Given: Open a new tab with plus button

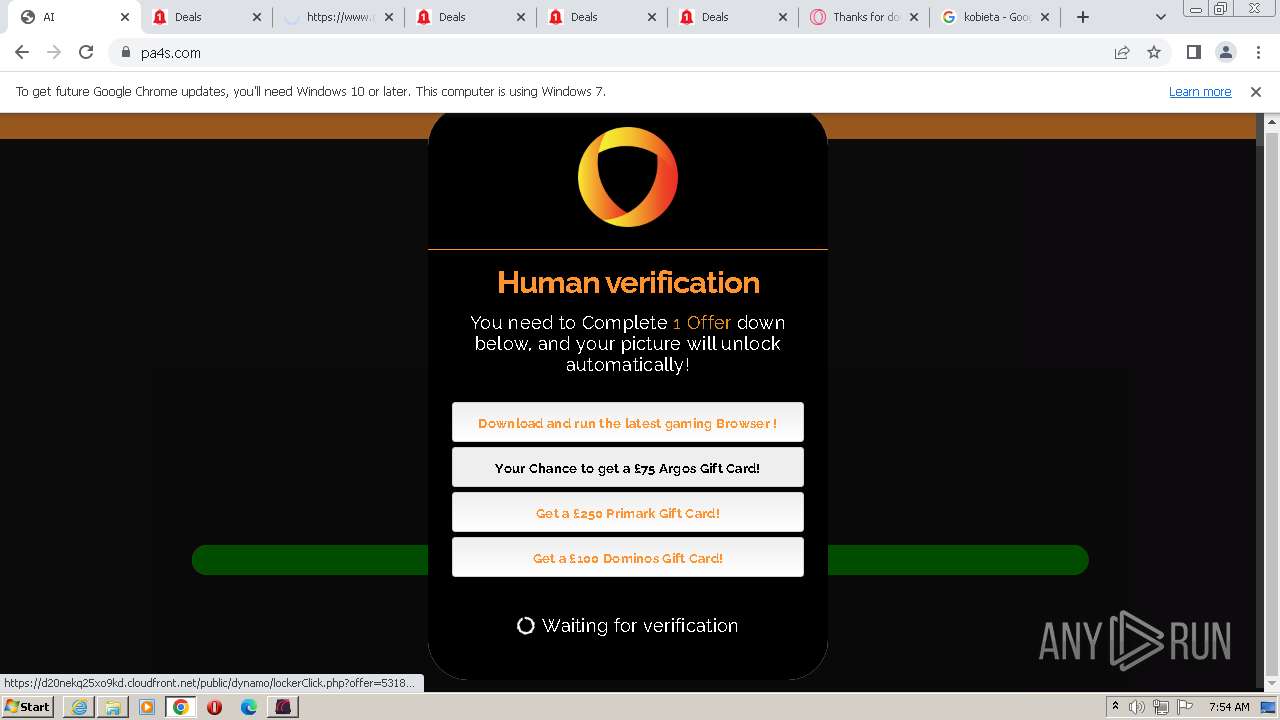Looking at the screenshot, I should pos(1082,17).
